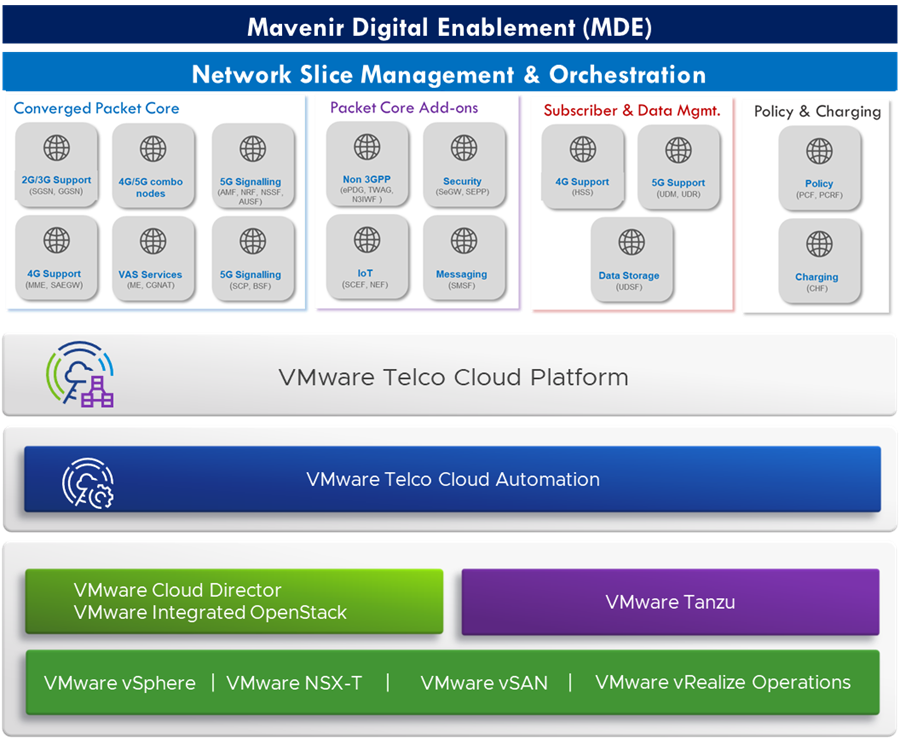Click globe icon above 4G Support (HSS)
Image resolution: width=900 pixels, height=739 pixels.
[583, 149]
